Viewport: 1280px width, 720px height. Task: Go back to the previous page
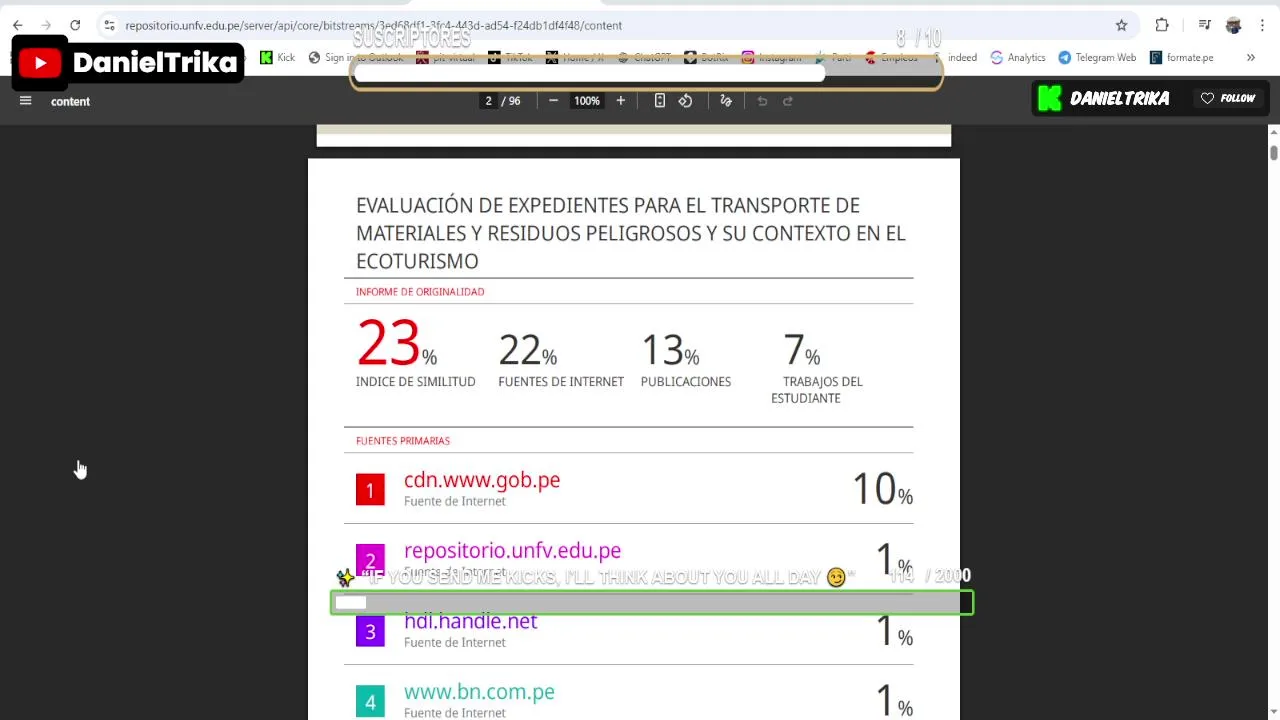point(17,25)
